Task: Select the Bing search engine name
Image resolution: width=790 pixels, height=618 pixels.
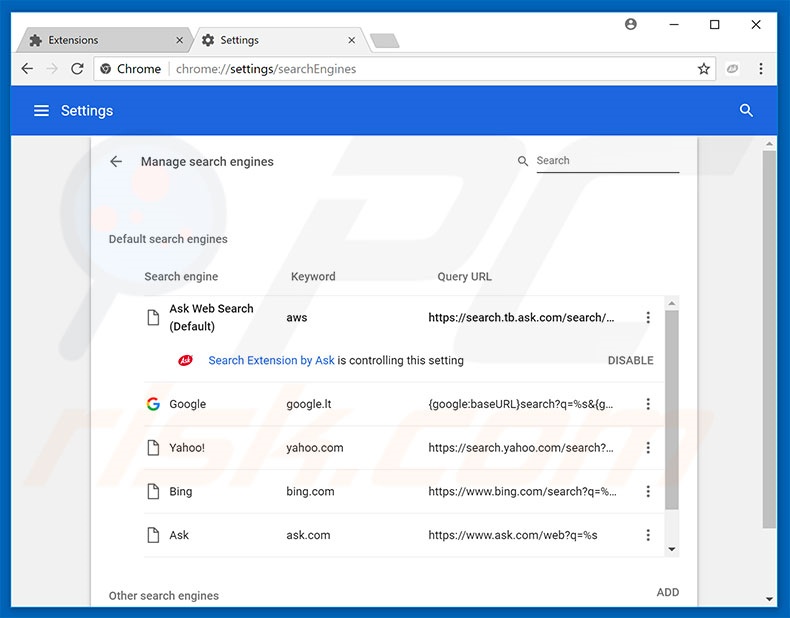Action: (180, 492)
